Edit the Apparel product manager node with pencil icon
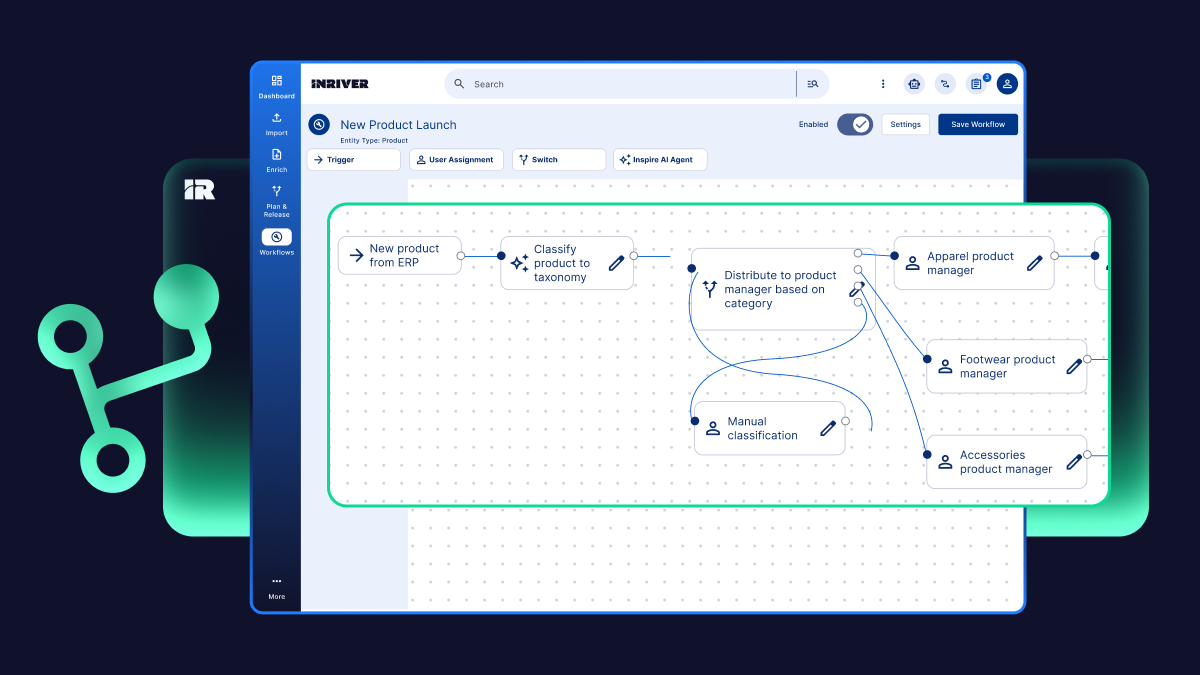Image resolution: width=1200 pixels, height=675 pixels. (1035, 262)
